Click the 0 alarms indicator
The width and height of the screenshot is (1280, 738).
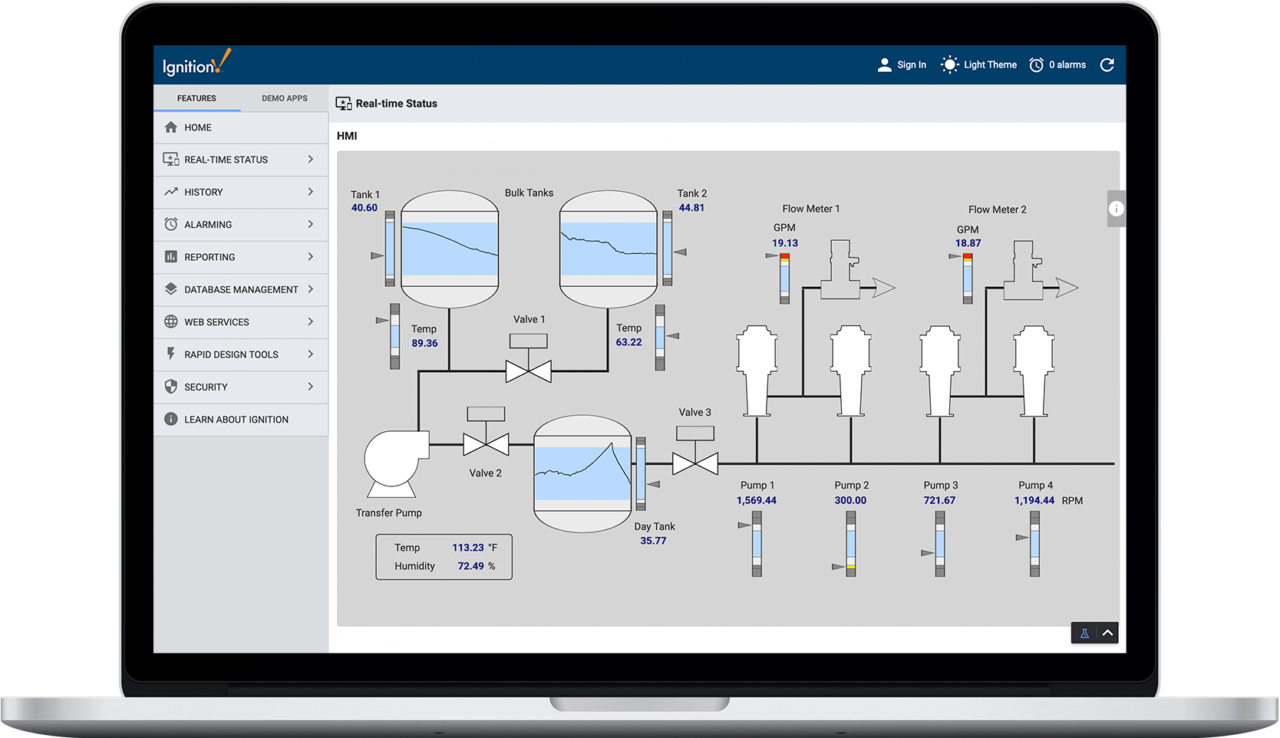1057,64
